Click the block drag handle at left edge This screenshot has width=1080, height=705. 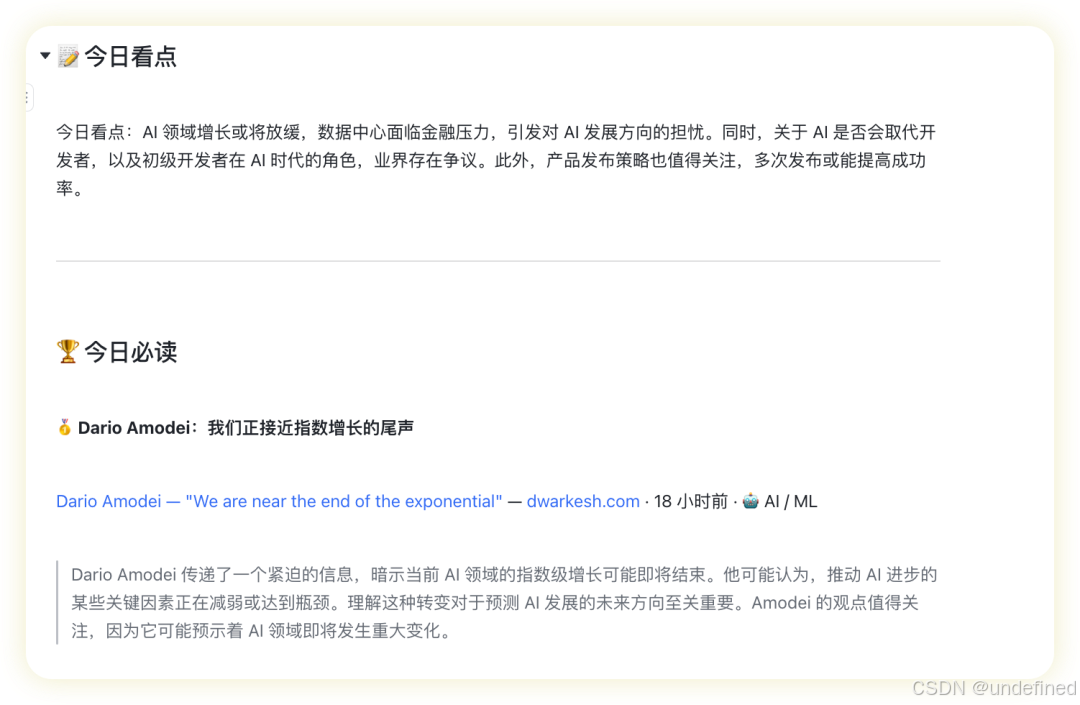click(x=28, y=98)
